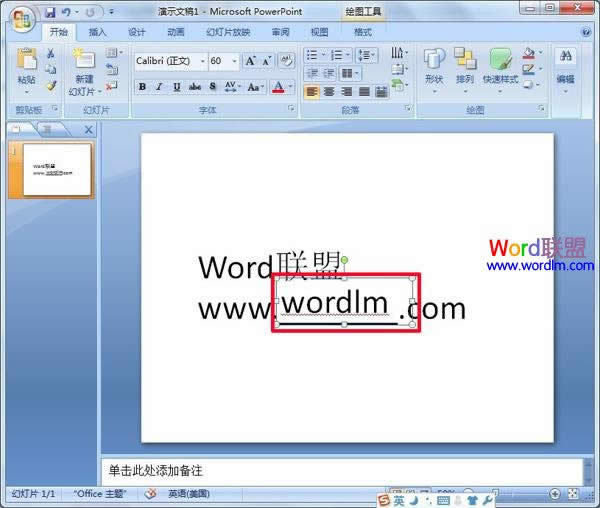Viewport: 600px width, 508px height.
Task: Open the 绘图 dialog launcher
Action: click(x=541, y=109)
